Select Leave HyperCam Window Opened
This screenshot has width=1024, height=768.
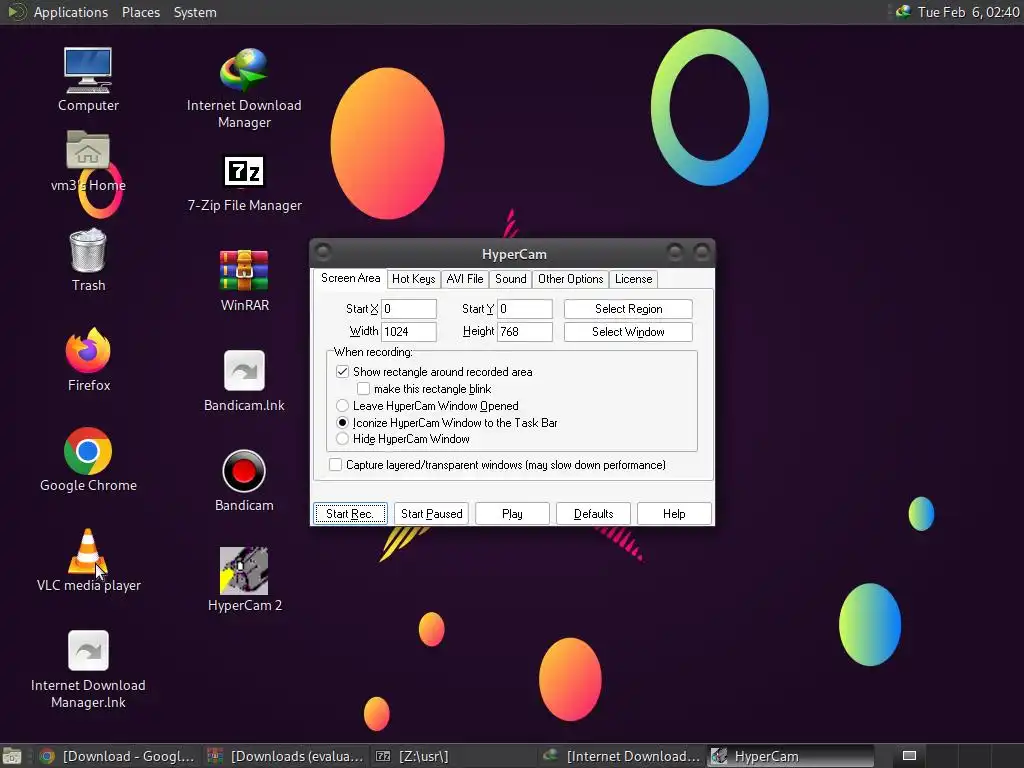tap(342, 406)
